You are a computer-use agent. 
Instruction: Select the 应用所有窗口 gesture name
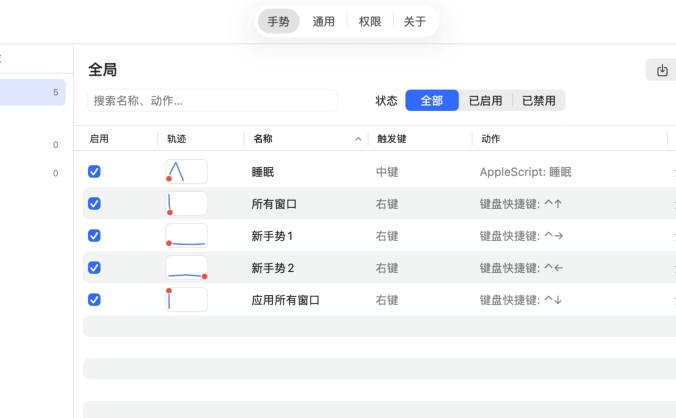click(x=285, y=300)
